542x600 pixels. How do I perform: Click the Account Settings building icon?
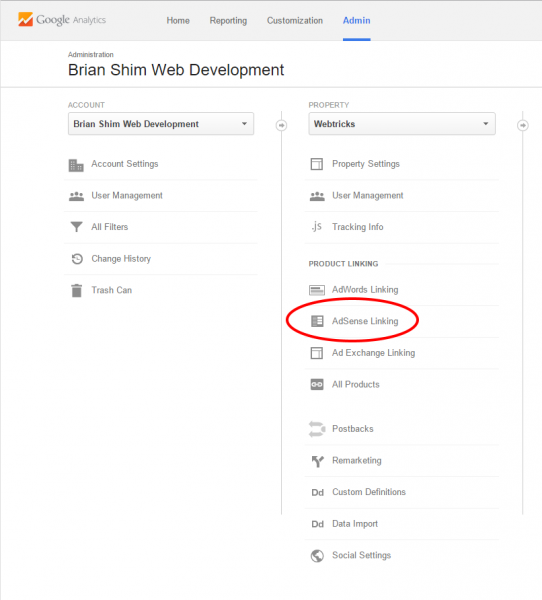[x=76, y=165]
